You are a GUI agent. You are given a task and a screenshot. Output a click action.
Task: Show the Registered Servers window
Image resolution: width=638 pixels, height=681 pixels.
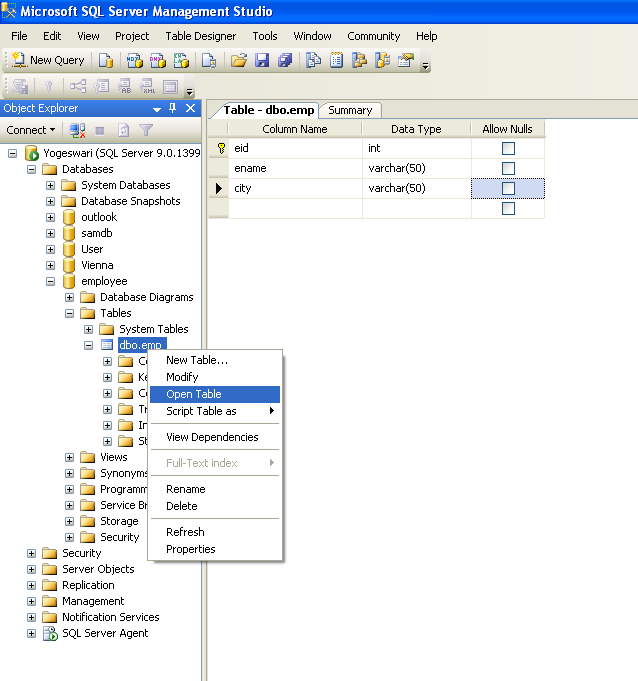[313, 60]
